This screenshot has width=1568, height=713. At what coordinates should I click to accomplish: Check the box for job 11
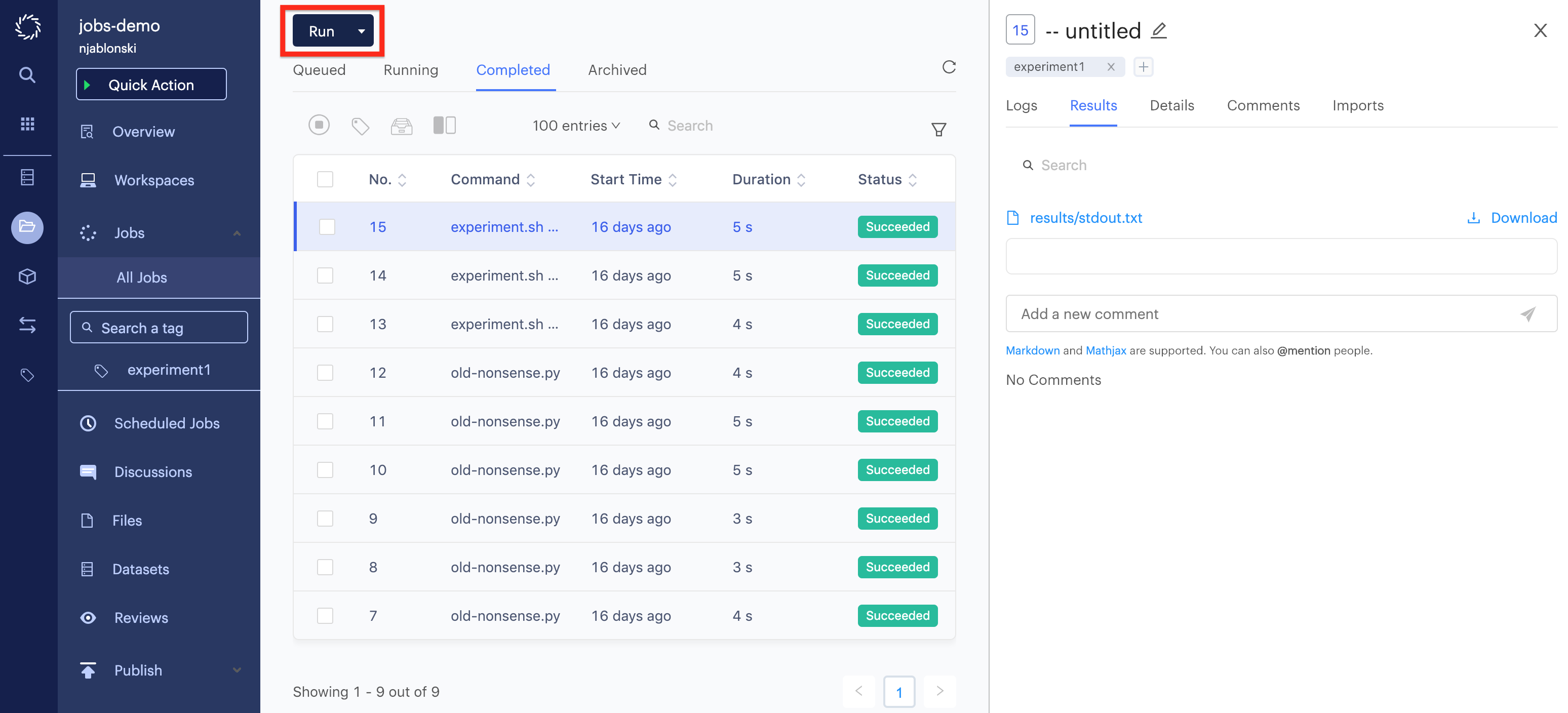tap(325, 422)
